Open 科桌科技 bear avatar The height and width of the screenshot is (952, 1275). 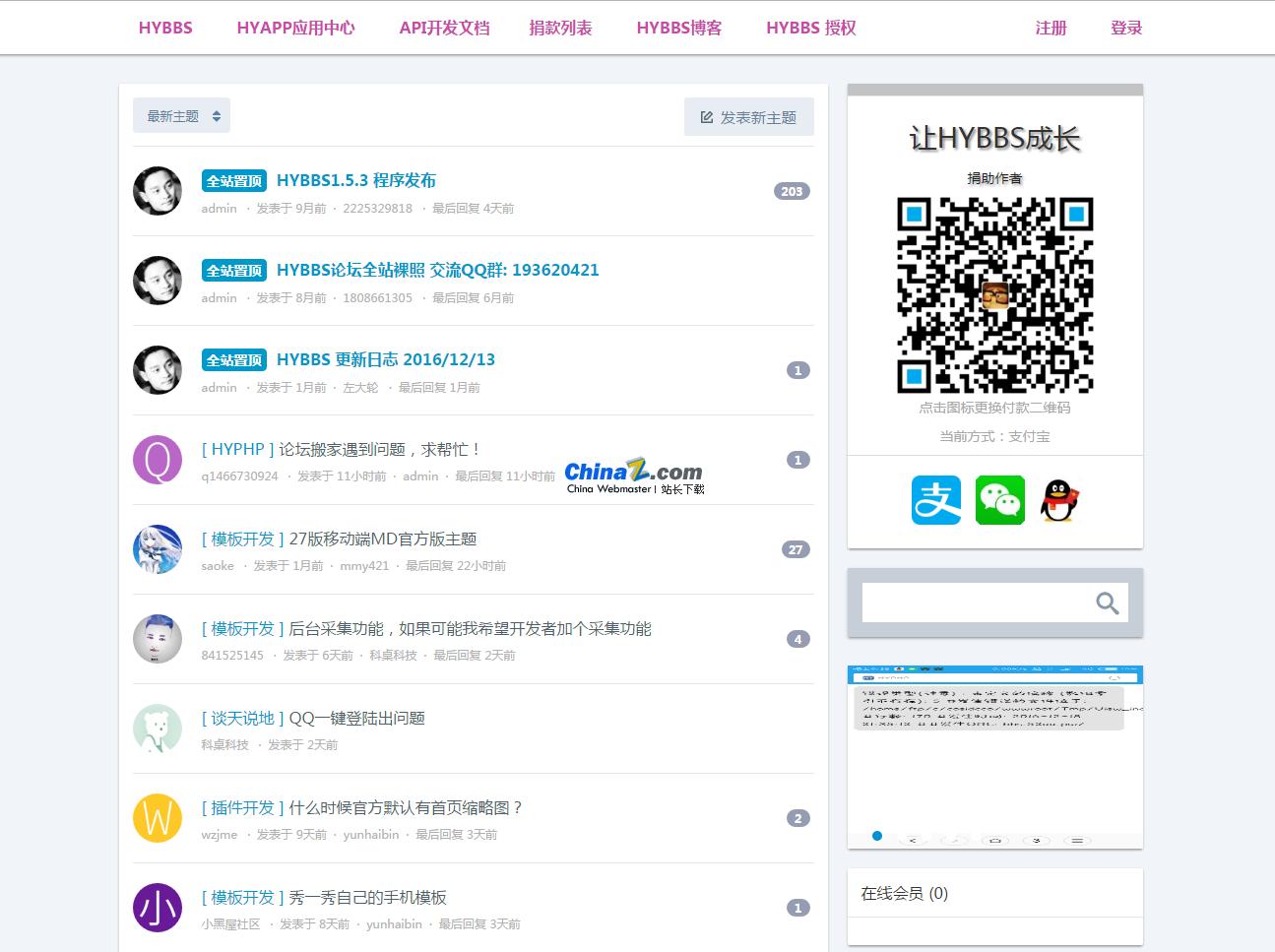(x=158, y=729)
